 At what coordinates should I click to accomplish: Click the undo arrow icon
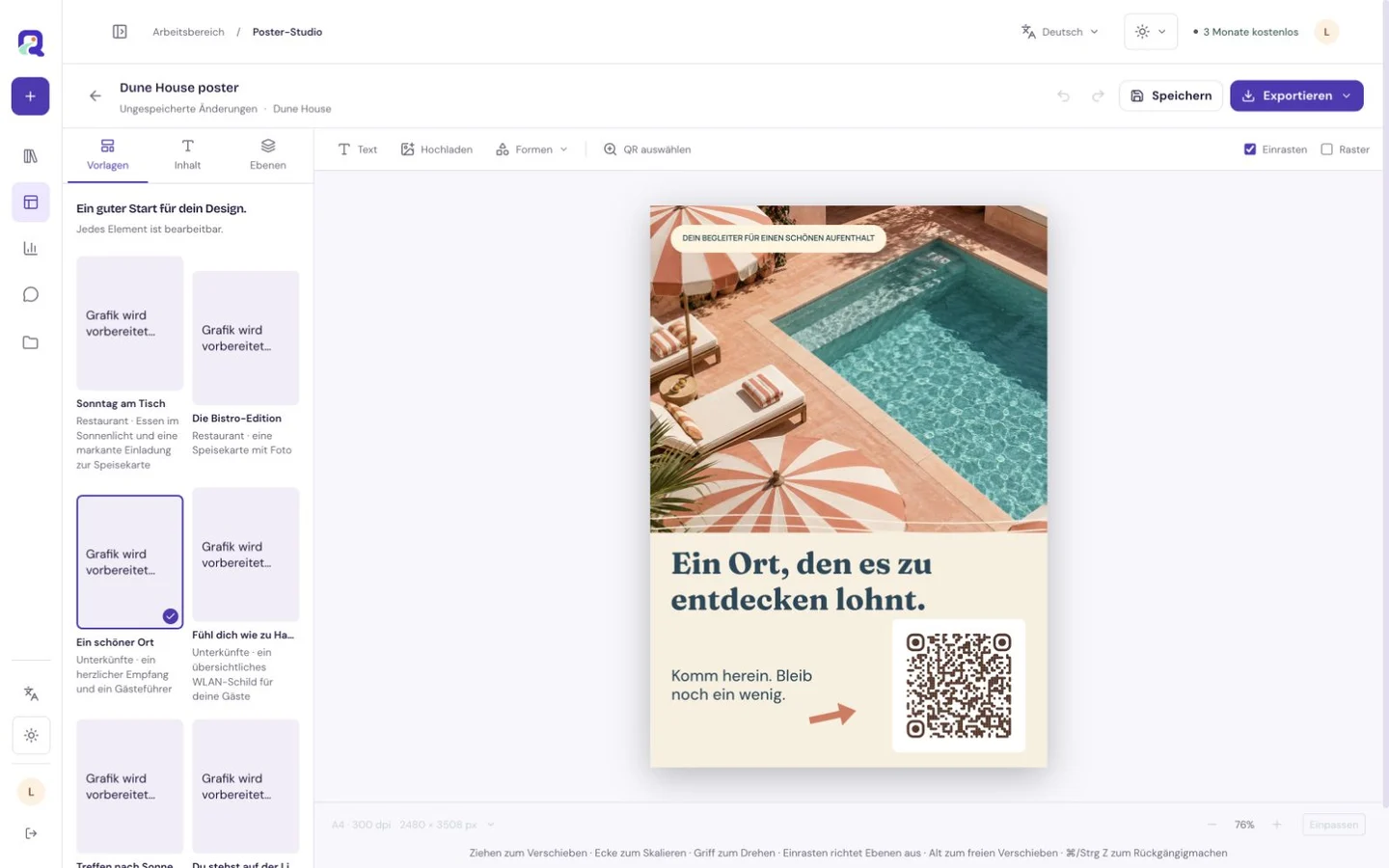(x=1063, y=95)
